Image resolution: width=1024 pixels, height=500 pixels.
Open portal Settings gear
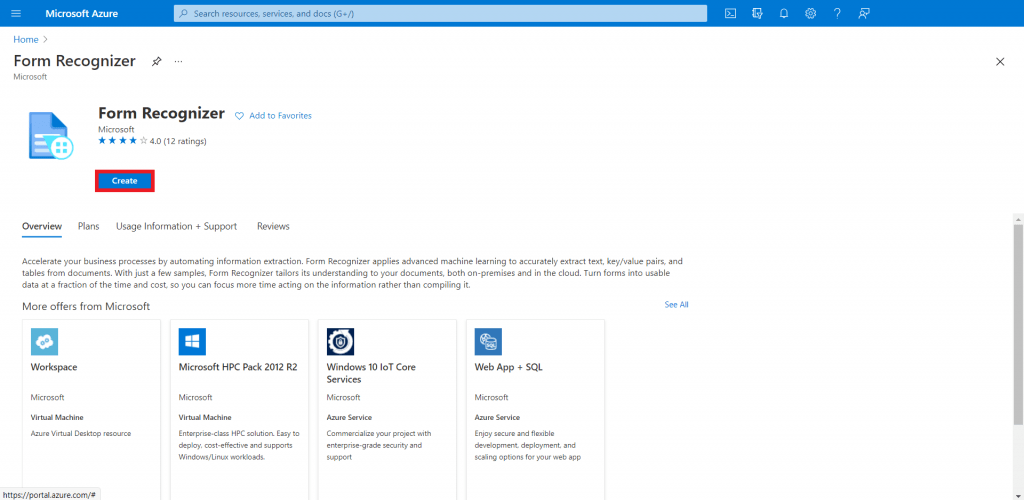[x=810, y=13]
